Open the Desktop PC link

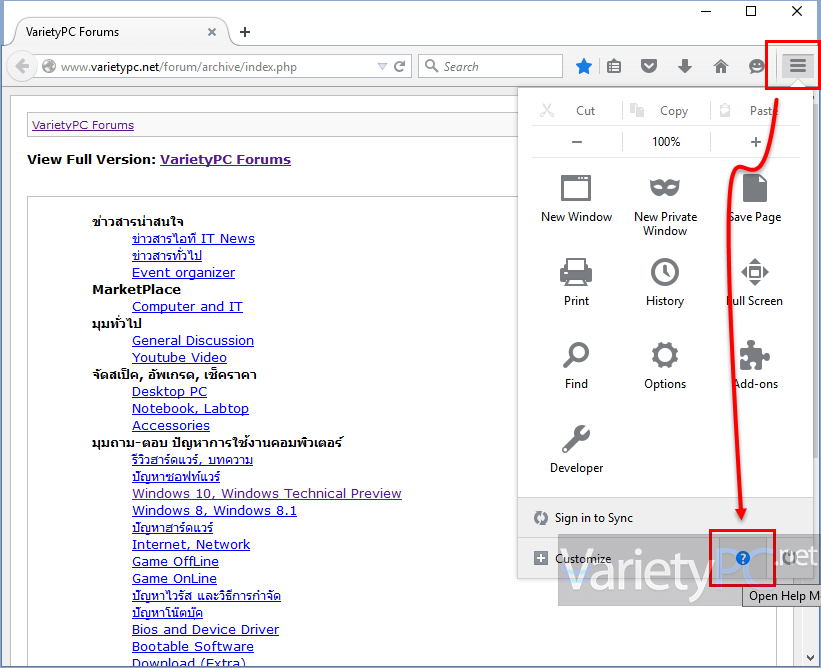pyautogui.click(x=169, y=392)
